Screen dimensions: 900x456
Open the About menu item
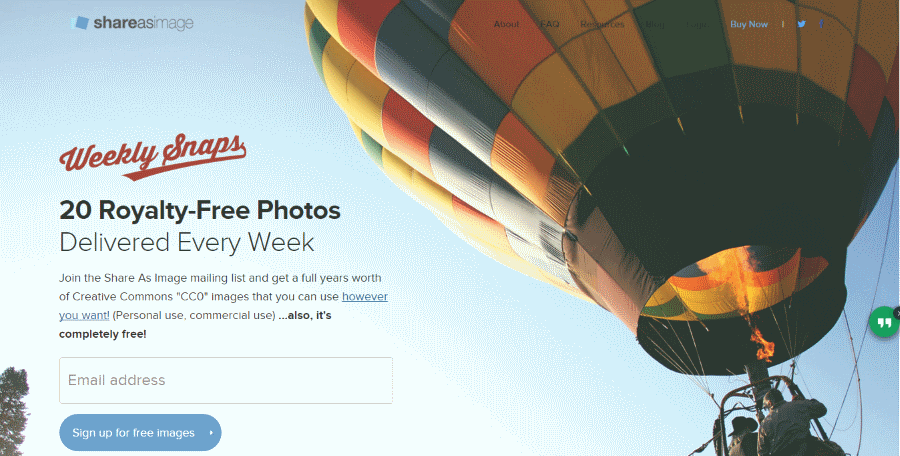pos(506,24)
